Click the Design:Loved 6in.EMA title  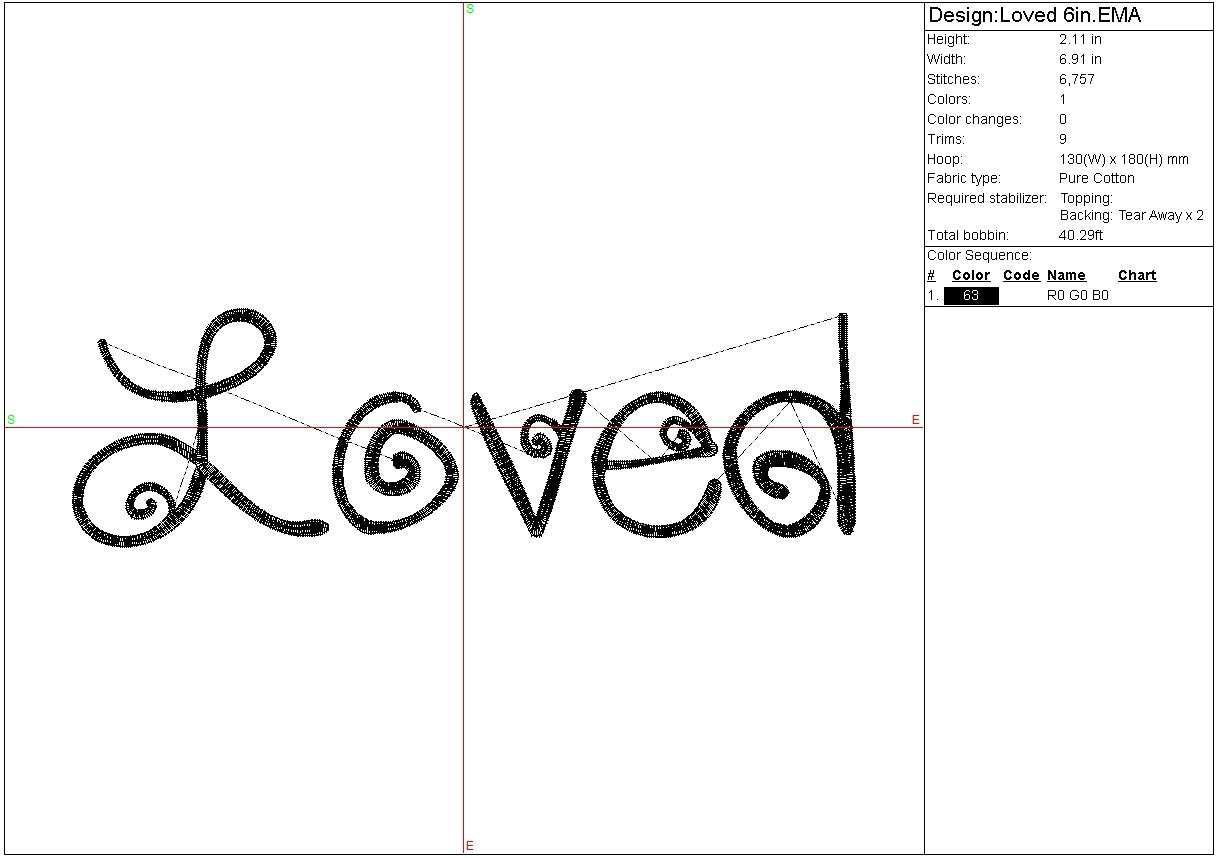point(1034,16)
